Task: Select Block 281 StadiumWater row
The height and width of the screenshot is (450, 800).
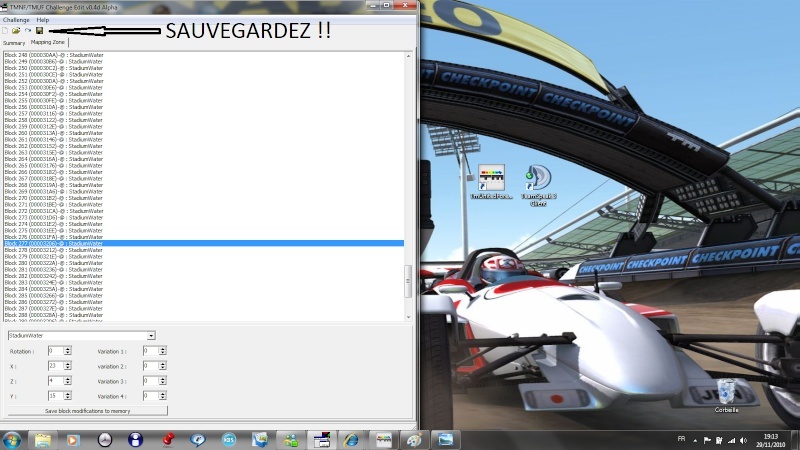Action: point(204,270)
